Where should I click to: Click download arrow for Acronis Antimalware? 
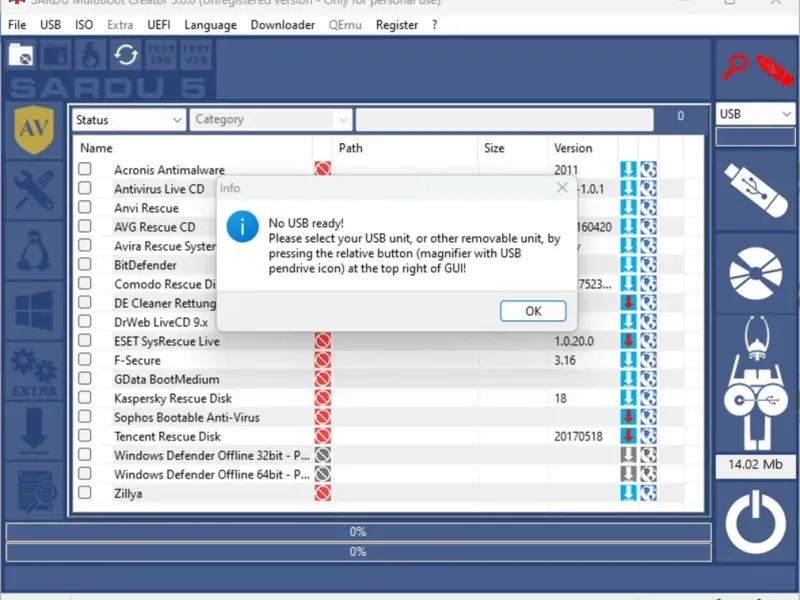(628, 169)
